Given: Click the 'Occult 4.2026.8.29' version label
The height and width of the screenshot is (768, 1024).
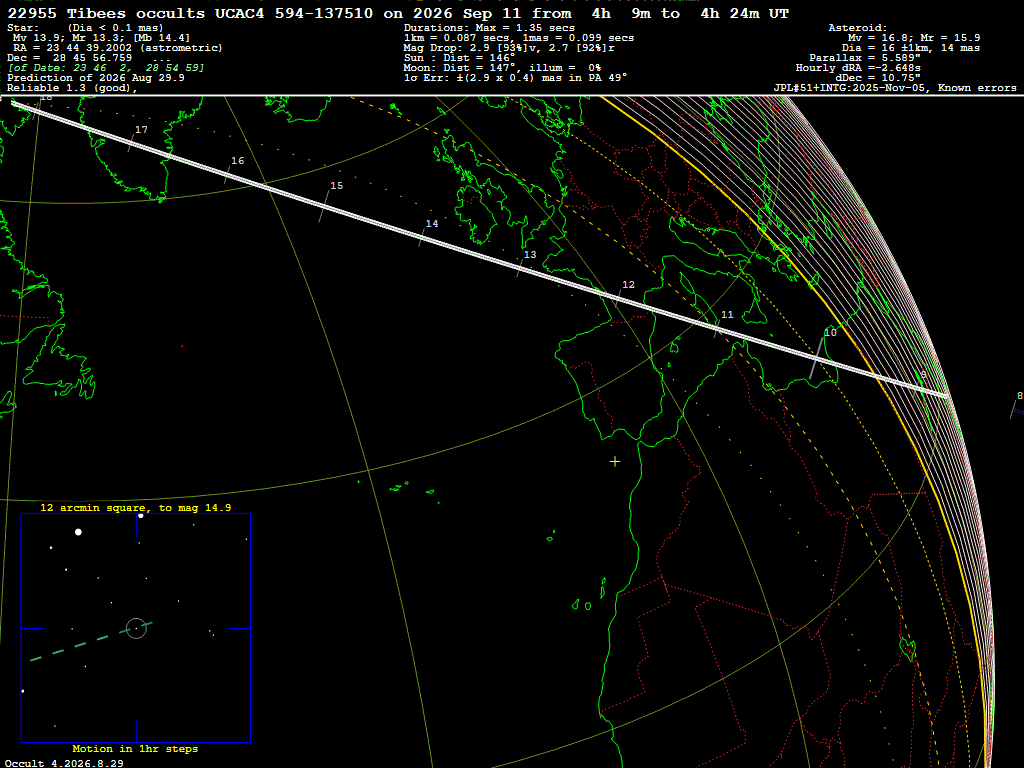Looking at the screenshot, I should click(64, 763).
